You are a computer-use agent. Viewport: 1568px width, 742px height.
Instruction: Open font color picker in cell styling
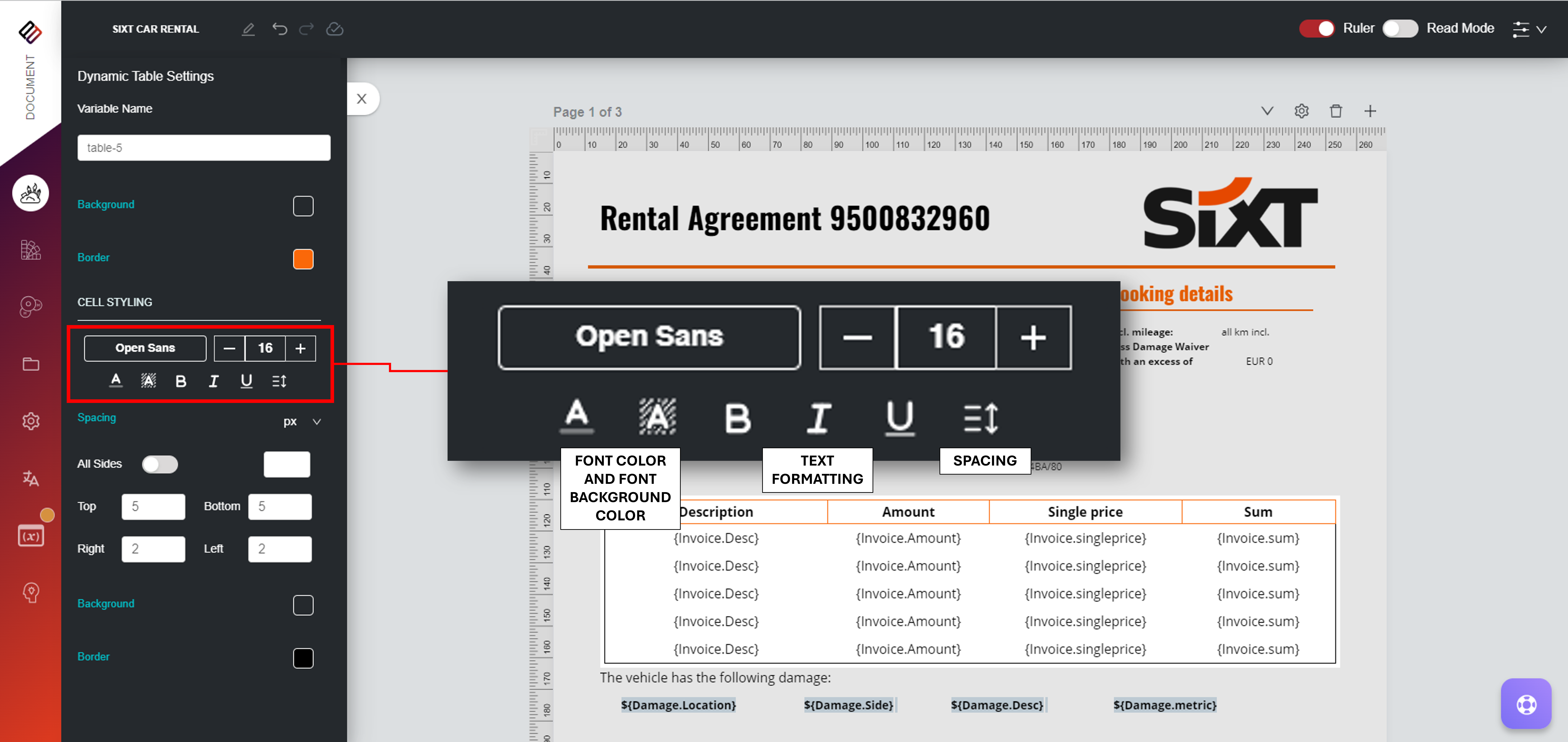click(116, 381)
